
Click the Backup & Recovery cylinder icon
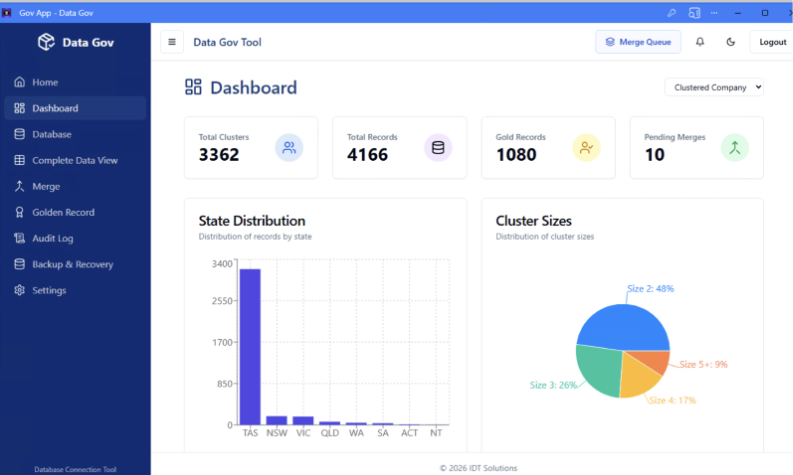[19, 264]
